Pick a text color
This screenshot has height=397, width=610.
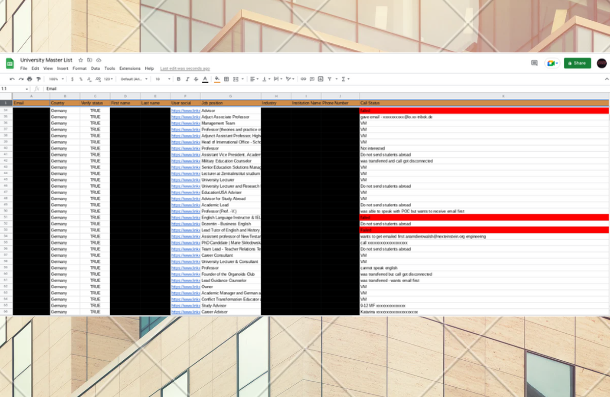(x=205, y=79)
